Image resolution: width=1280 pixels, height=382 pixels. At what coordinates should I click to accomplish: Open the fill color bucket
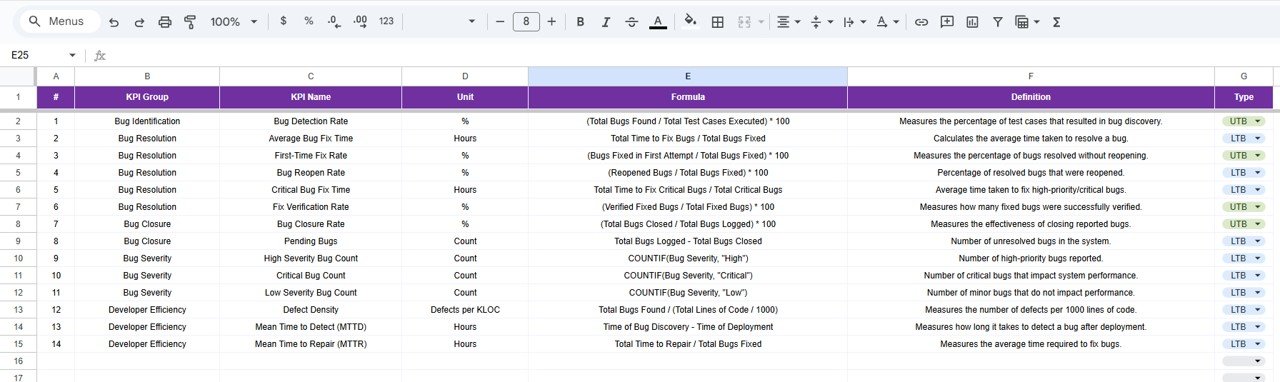690,21
